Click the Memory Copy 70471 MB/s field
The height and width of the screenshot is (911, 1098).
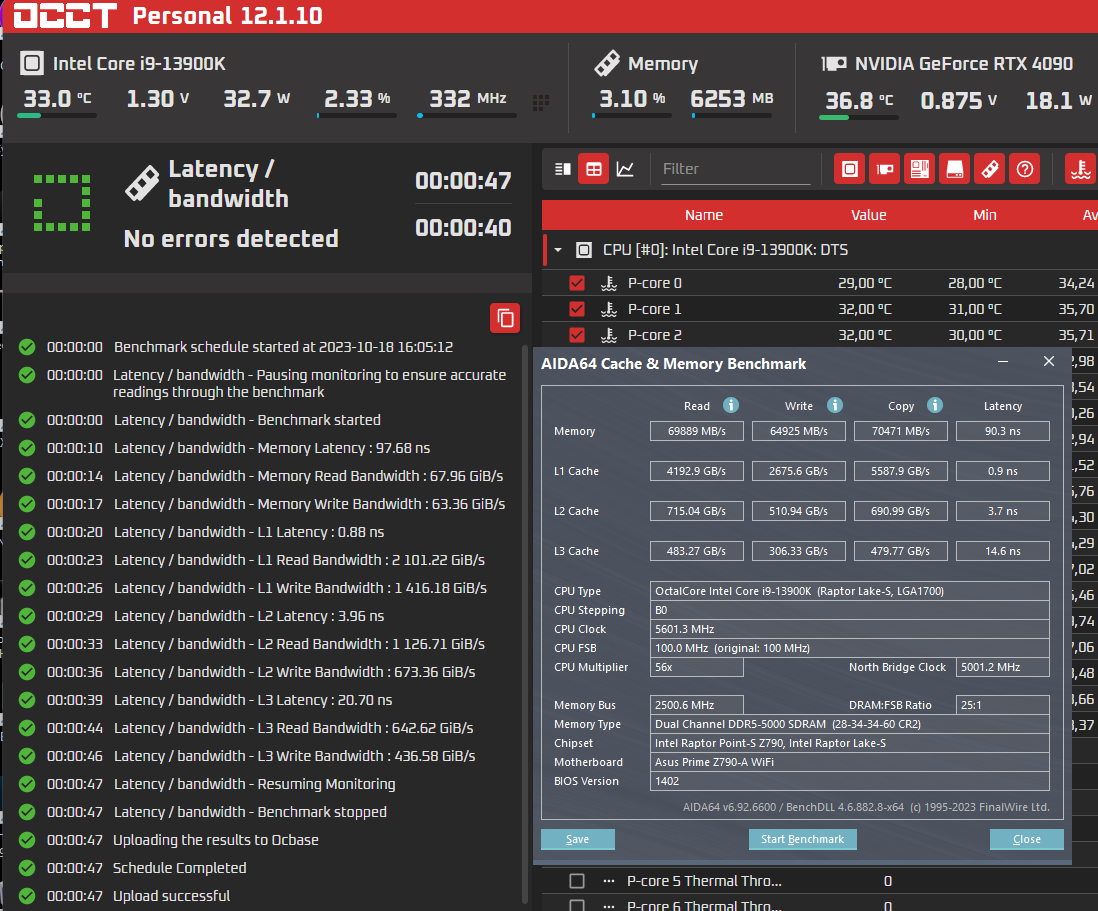tap(901, 431)
